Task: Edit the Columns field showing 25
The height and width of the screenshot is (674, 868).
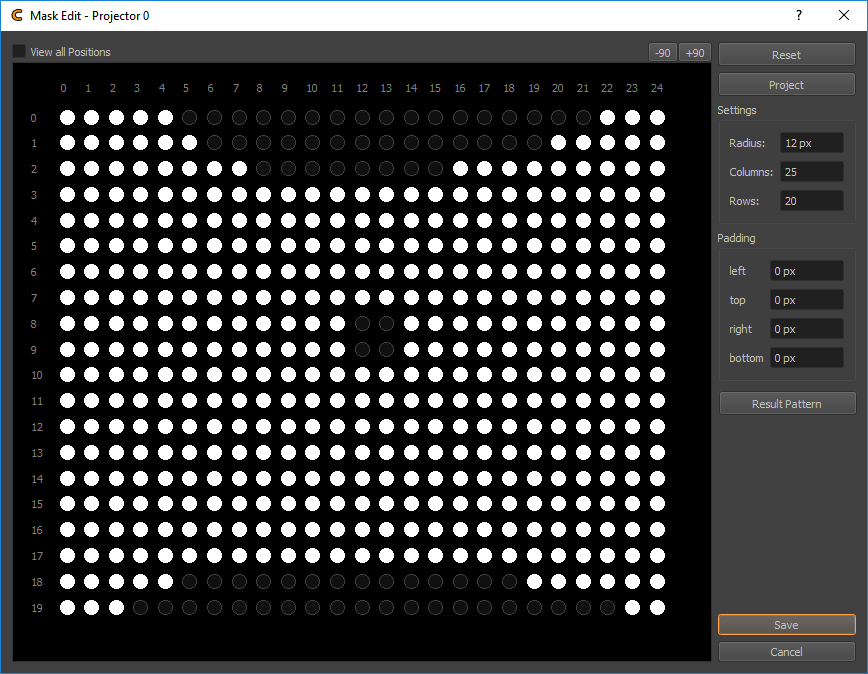Action: point(812,172)
